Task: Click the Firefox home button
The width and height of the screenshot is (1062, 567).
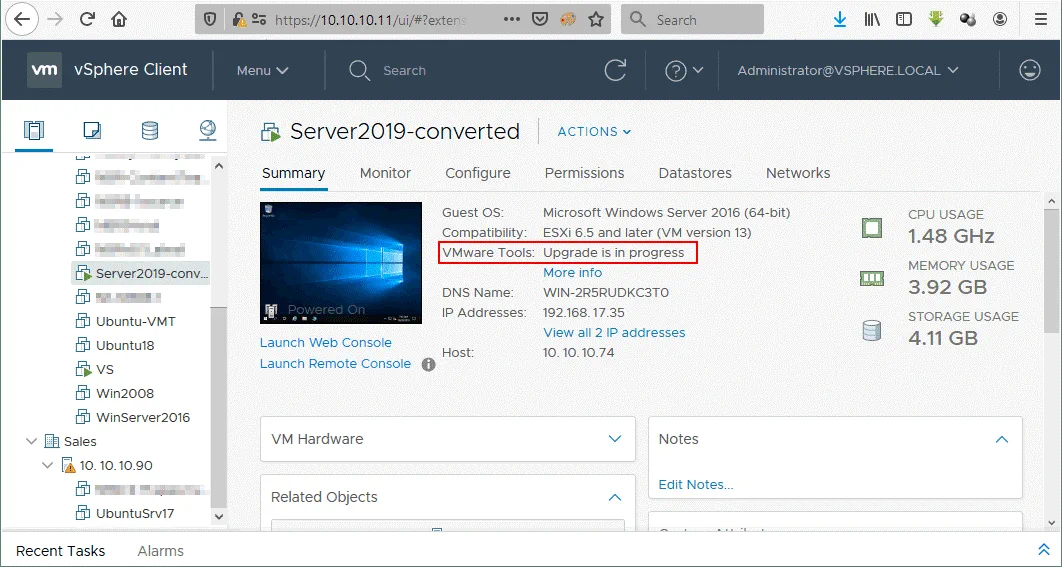Action: pos(119,19)
